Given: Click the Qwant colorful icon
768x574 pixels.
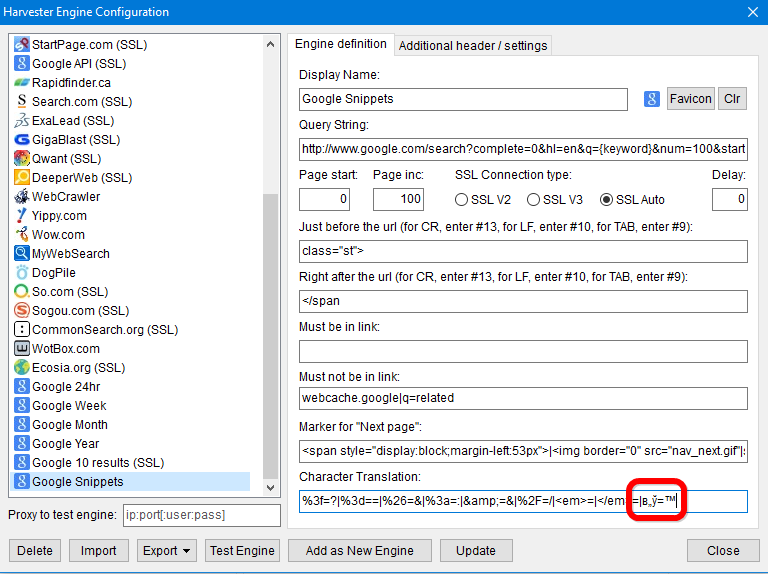Looking at the screenshot, I should tap(22, 159).
